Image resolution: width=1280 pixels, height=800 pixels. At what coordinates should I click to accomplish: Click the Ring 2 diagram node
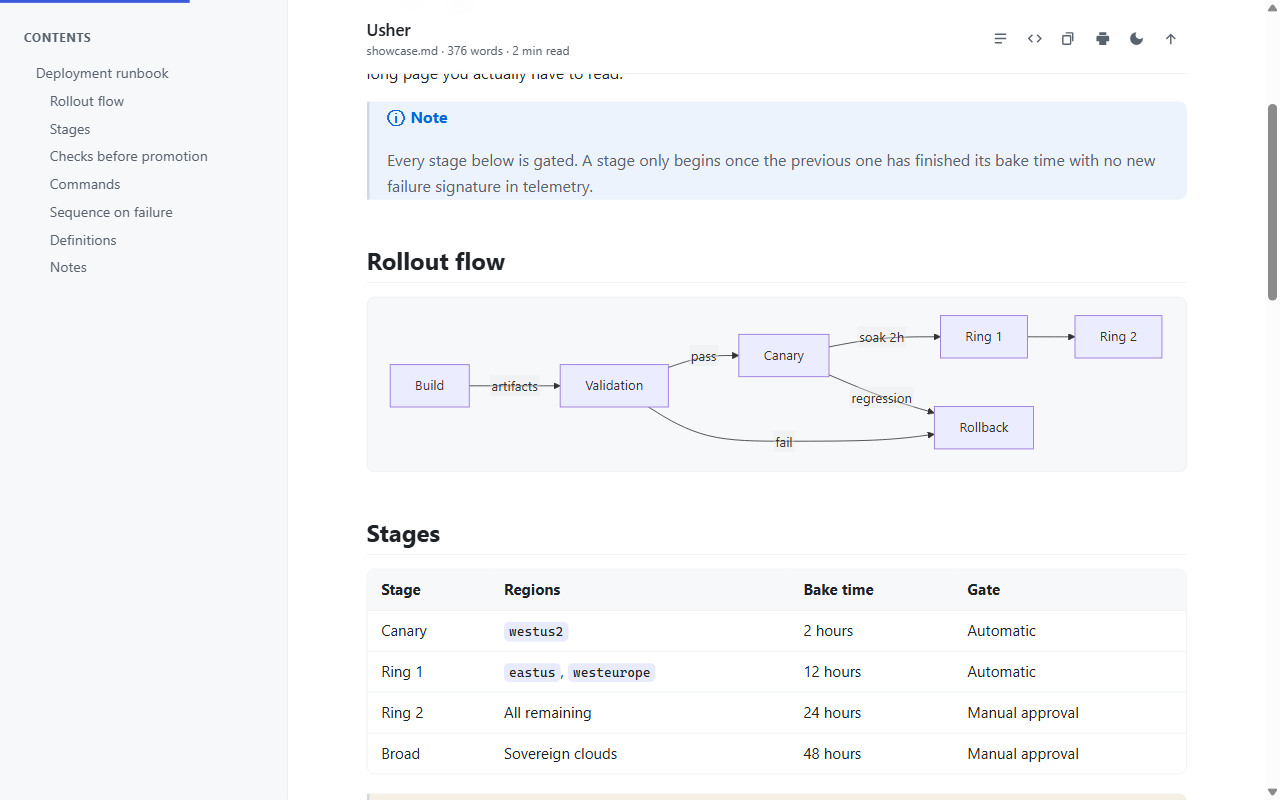tap(1118, 337)
